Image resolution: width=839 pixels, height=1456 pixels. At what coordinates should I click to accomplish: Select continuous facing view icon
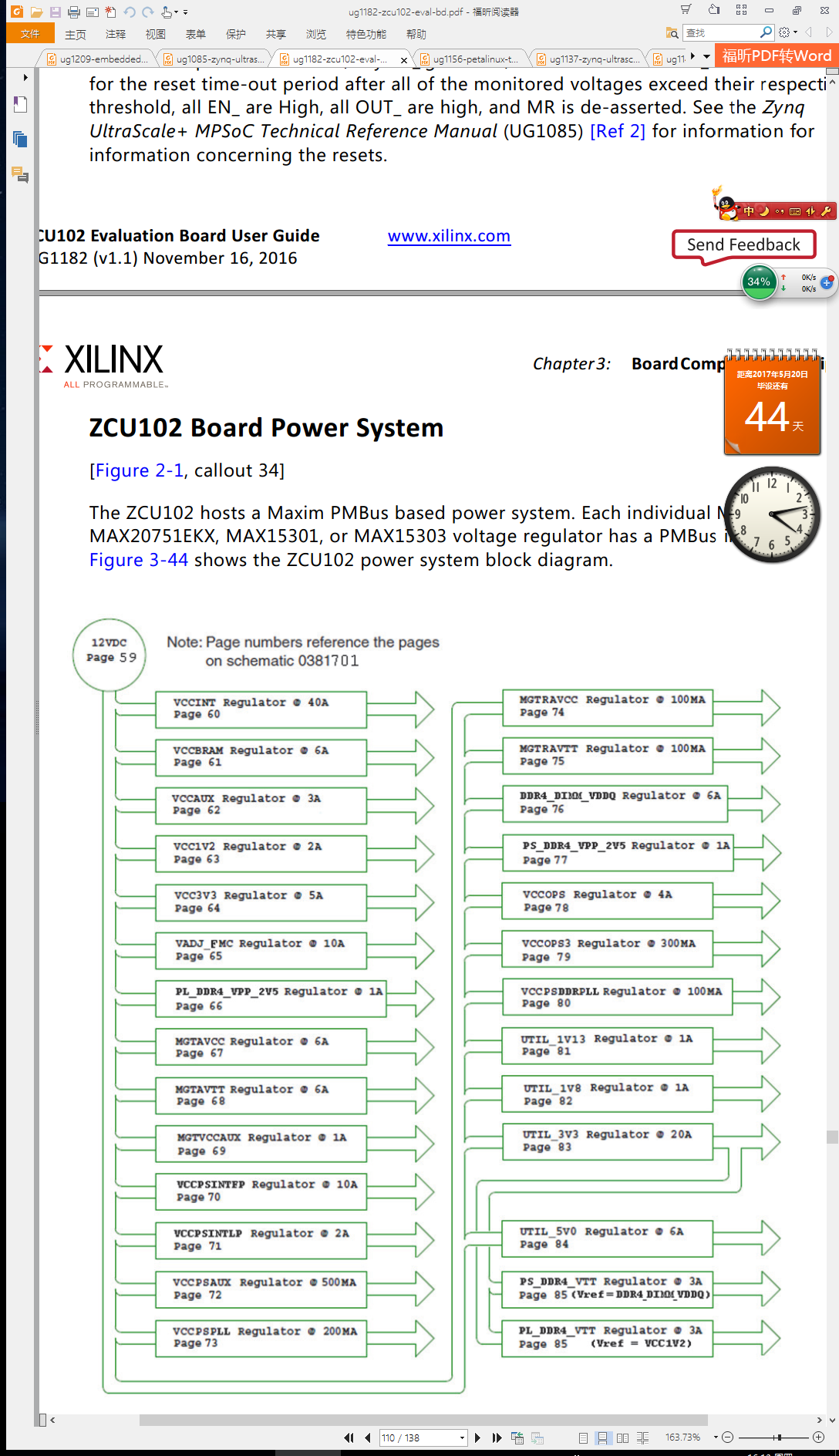click(x=642, y=1438)
